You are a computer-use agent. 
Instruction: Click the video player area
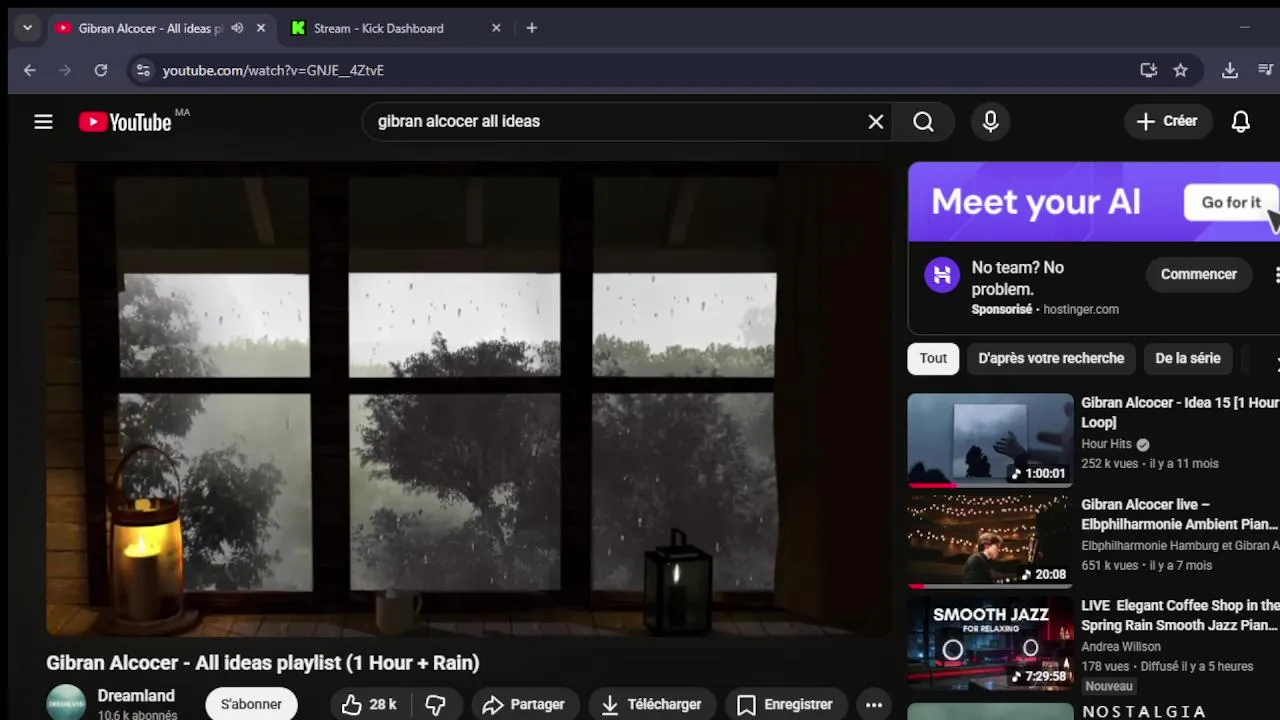(x=469, y=400)
